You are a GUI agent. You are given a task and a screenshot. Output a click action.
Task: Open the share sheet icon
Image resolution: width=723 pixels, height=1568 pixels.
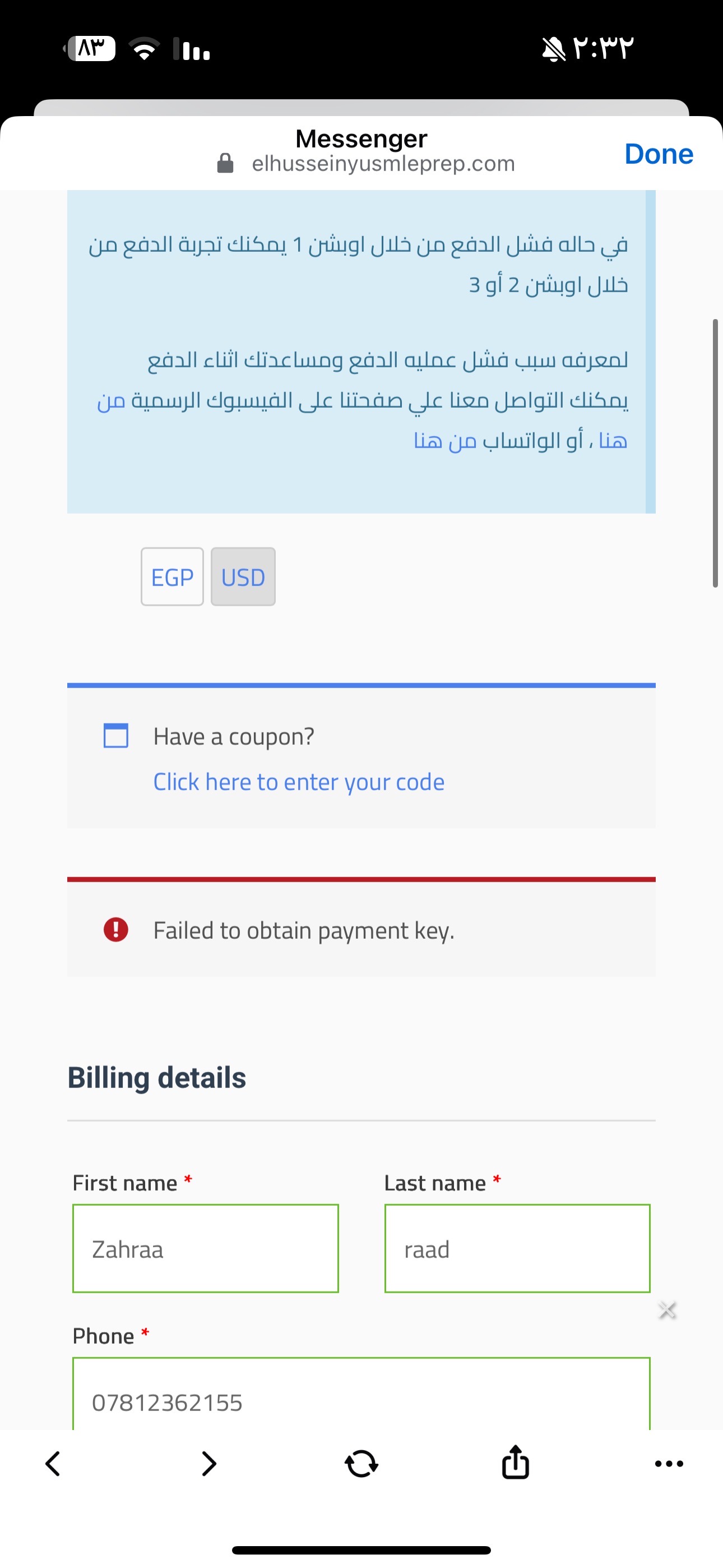[x=515, y=1463]
